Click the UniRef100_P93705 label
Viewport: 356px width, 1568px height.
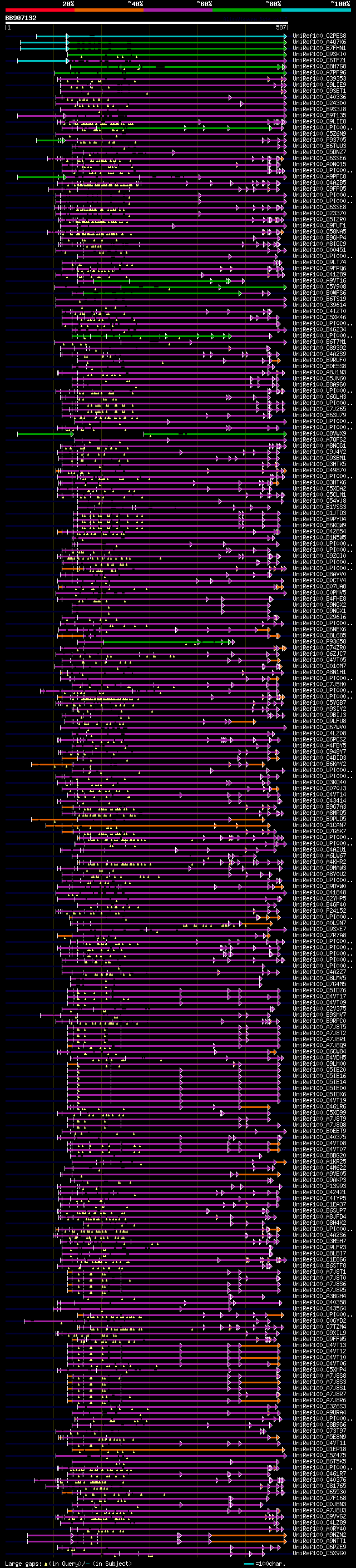(x=319, y=140)
